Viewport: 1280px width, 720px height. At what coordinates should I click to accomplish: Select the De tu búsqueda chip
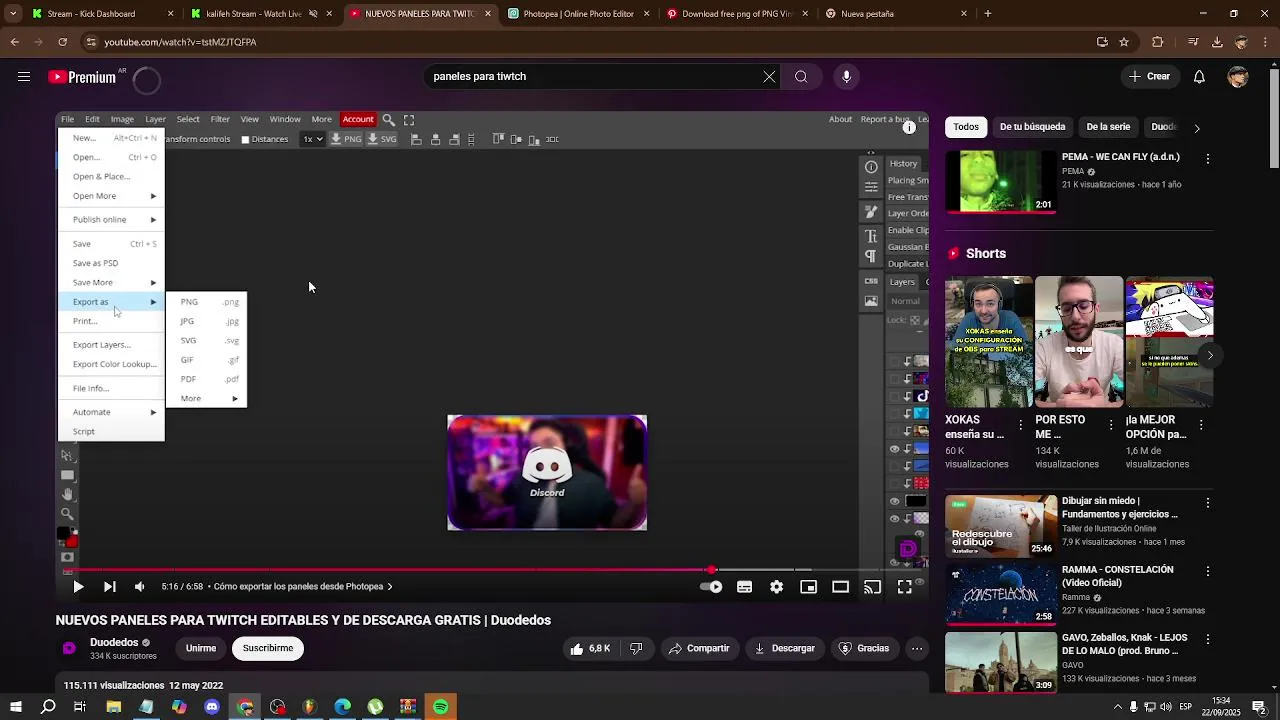[1032, 127]
